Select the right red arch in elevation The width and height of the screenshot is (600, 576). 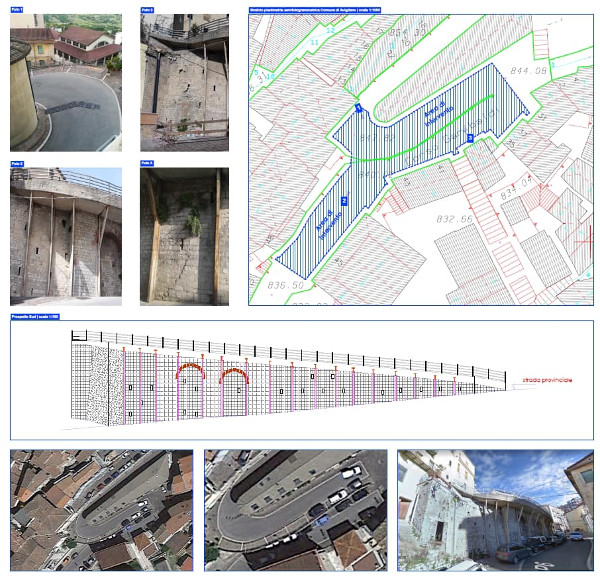click(x=236, y=374)
